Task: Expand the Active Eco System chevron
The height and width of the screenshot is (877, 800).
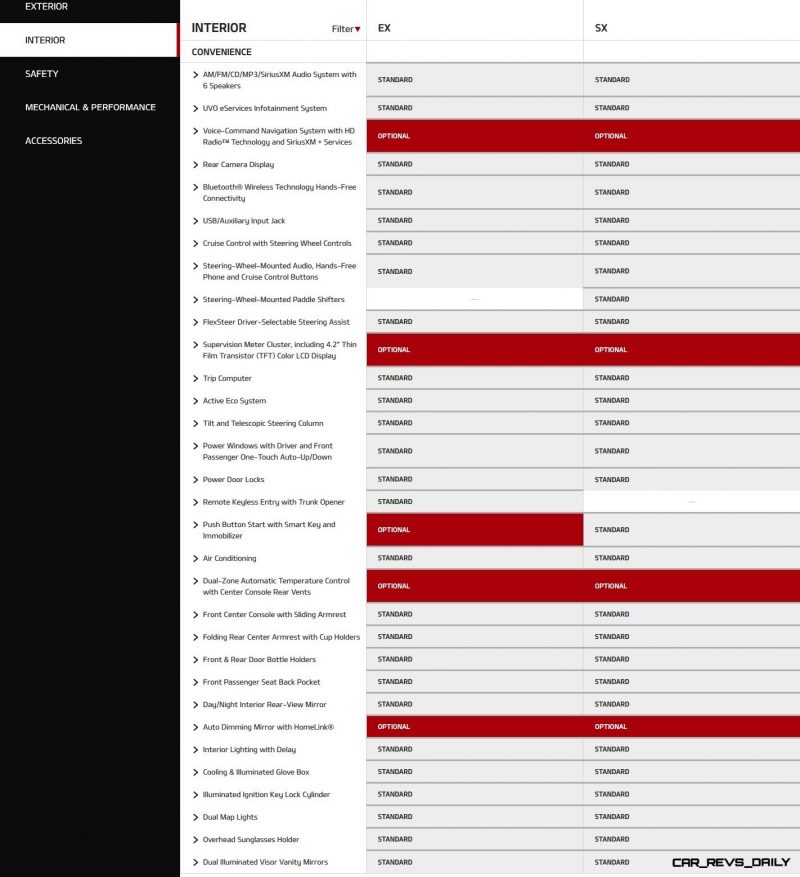Action: 195,401
